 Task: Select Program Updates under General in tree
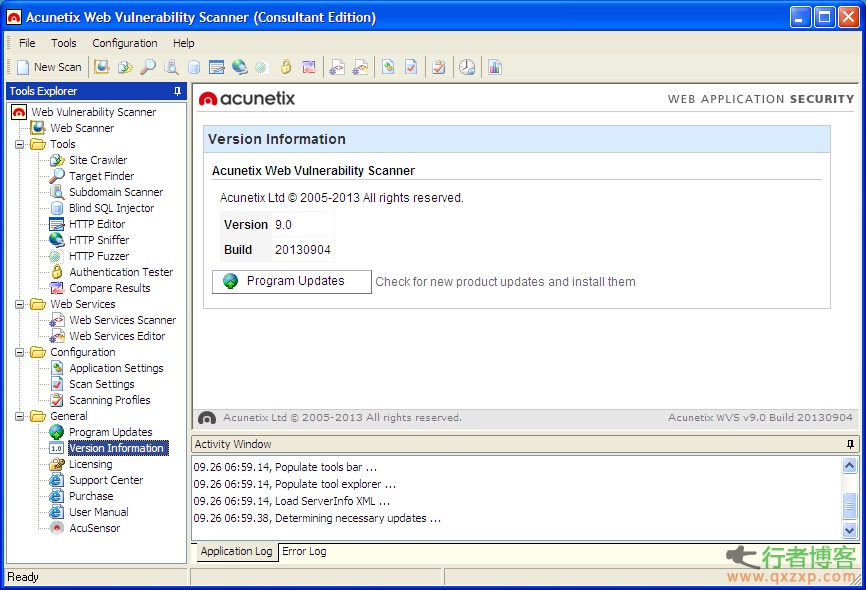click(x=110, y=433)
